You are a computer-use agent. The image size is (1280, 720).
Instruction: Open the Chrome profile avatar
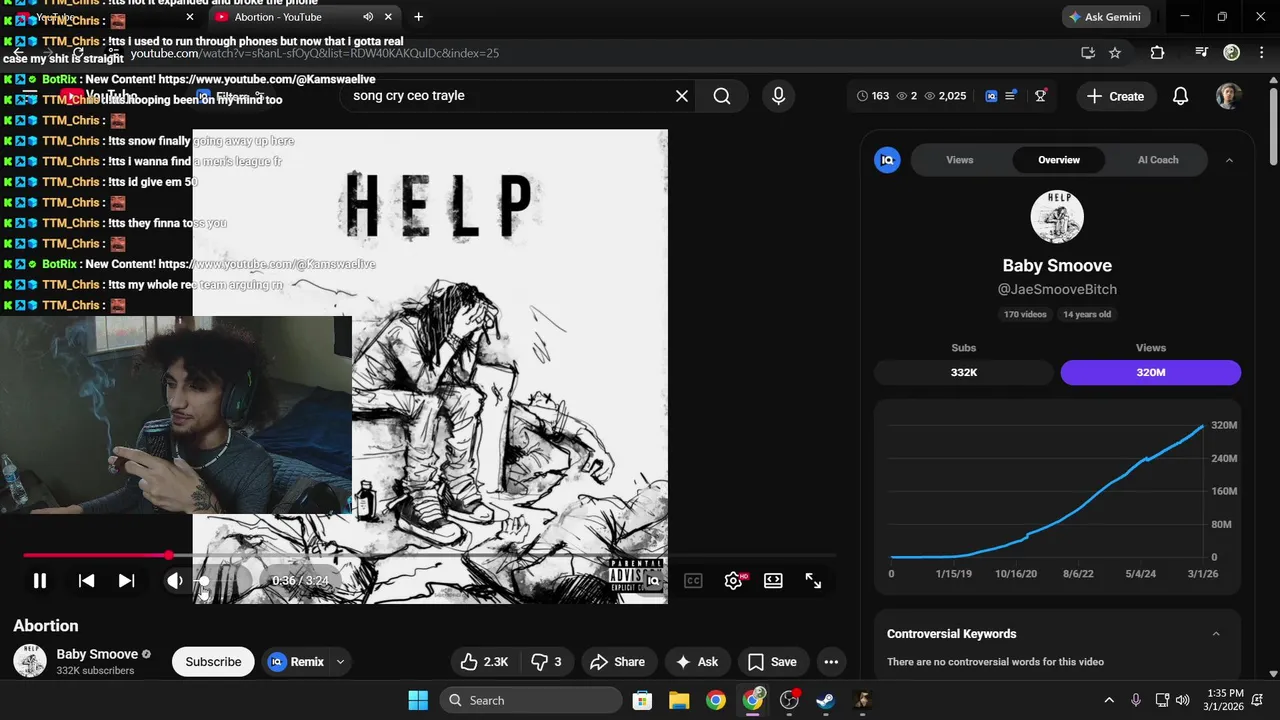[1232, 53]
